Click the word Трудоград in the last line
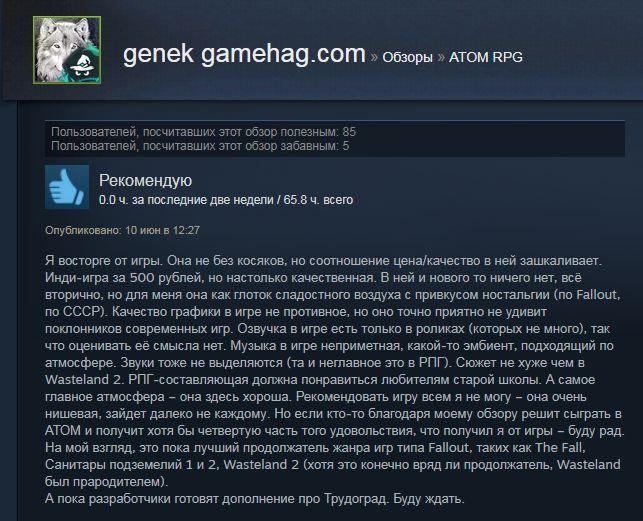The image size is (643, 521). pyautogui.click(x=355, y=499)
